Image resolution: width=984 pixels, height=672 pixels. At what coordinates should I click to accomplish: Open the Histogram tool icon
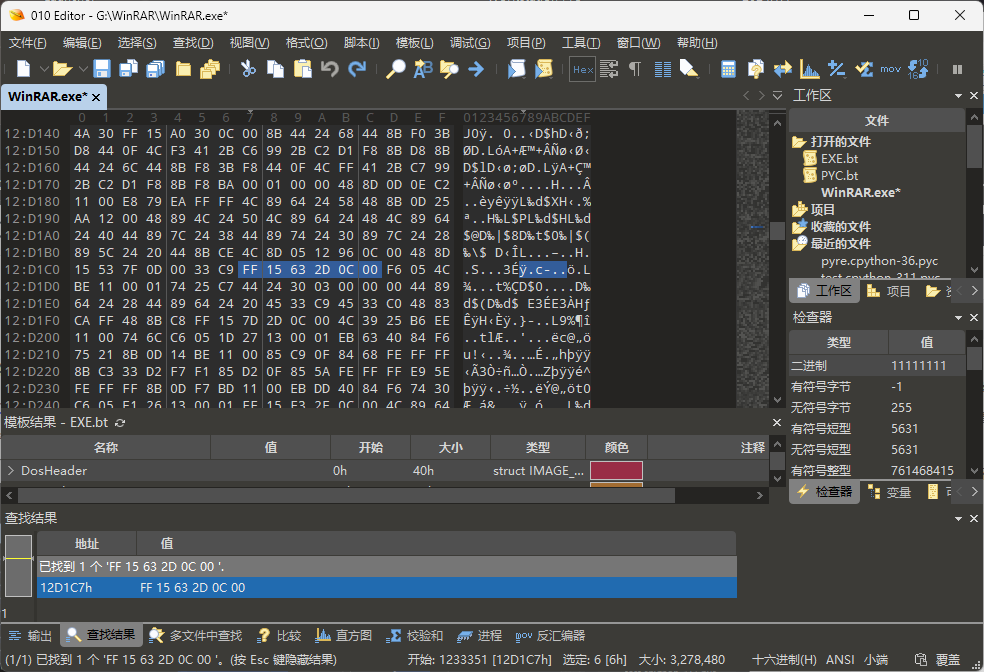[810, 68]
